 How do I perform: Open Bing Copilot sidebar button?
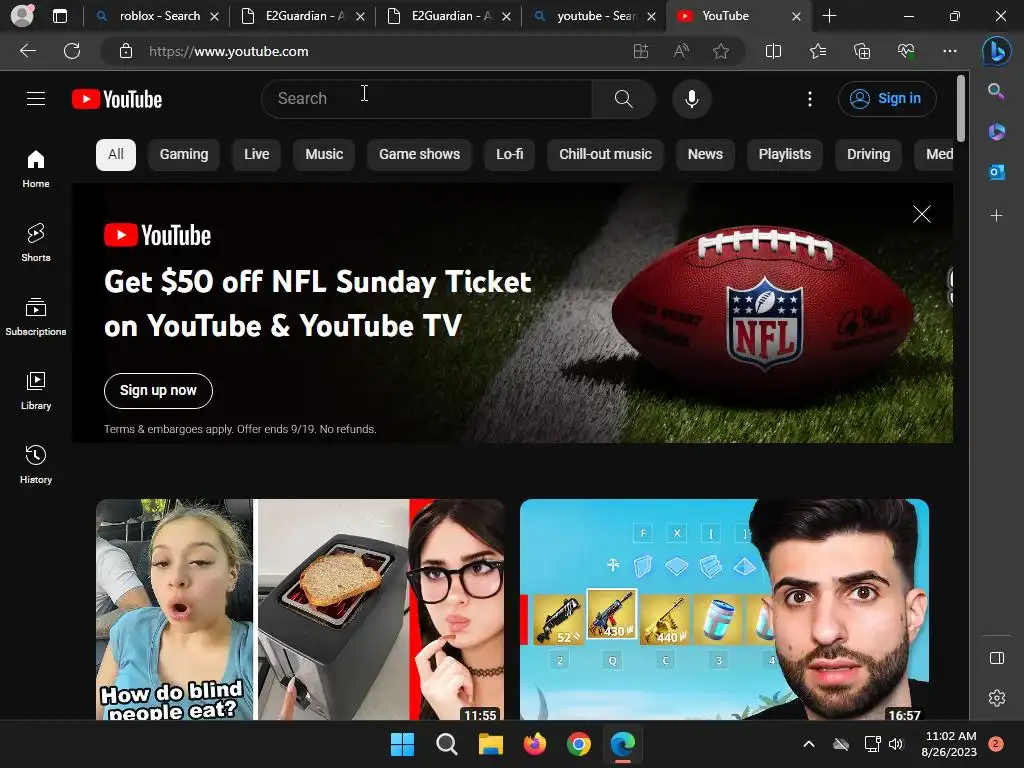point(997,51)
